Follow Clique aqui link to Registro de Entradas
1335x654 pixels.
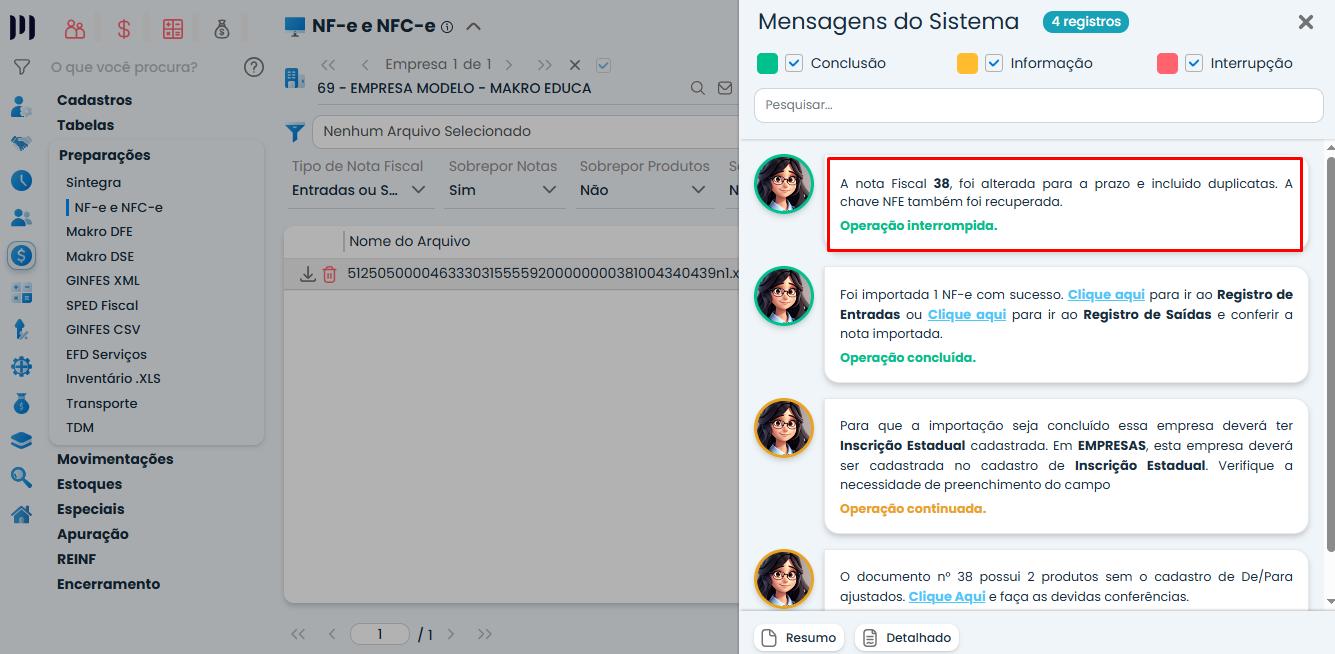(x=1106, y=295)
